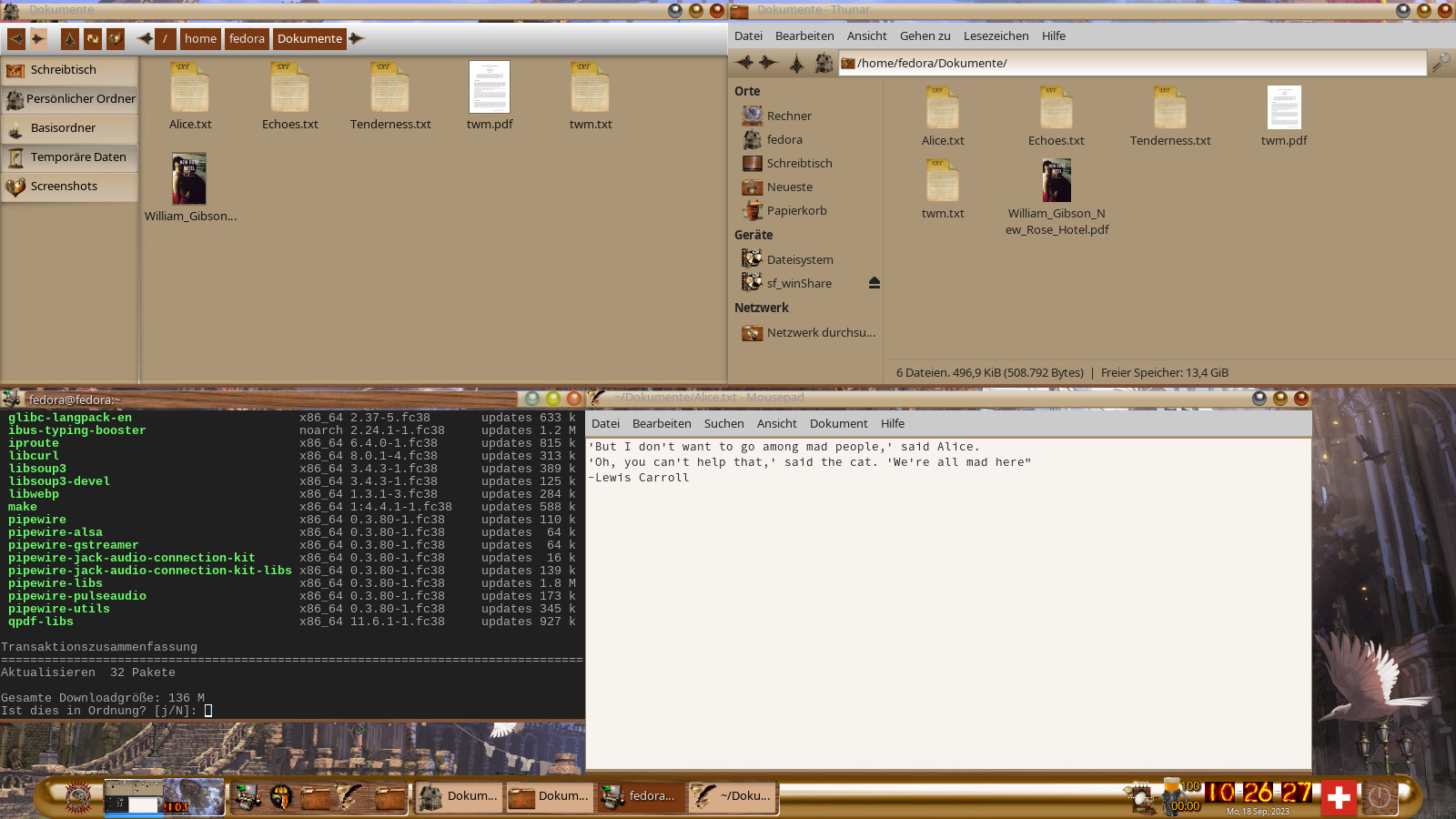
Task: Select Echoes.txt in Thunar window
Action: coord(1057,116)
